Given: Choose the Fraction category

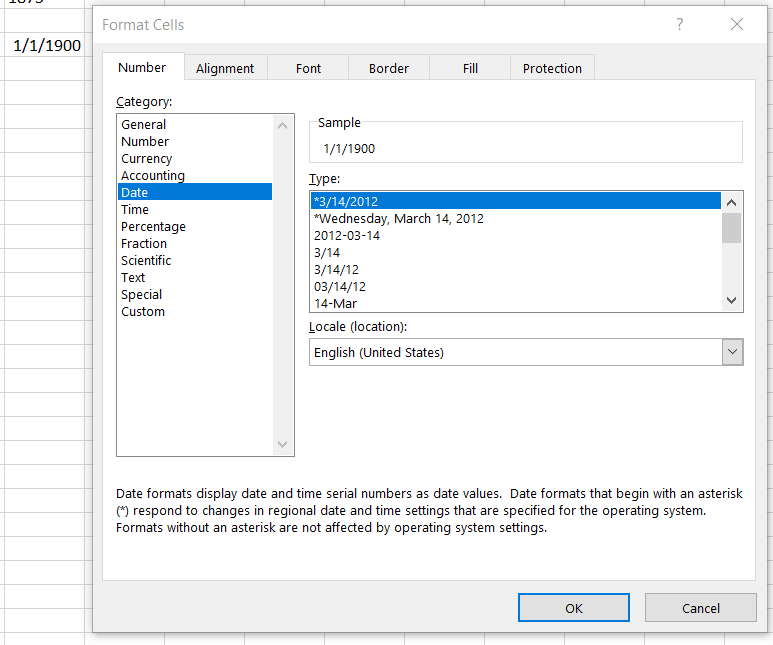Looking at the screenshot, I should [195, 244].
